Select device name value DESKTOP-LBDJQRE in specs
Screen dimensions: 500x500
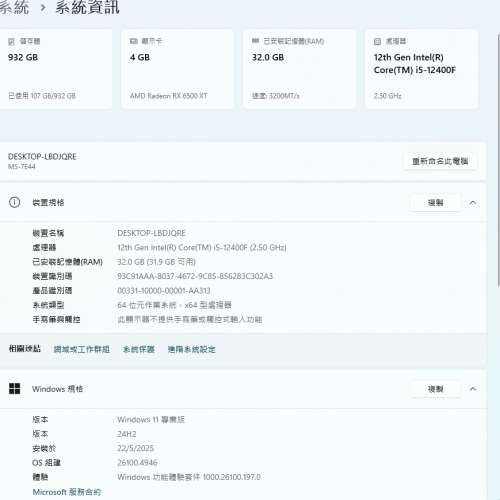151,233
